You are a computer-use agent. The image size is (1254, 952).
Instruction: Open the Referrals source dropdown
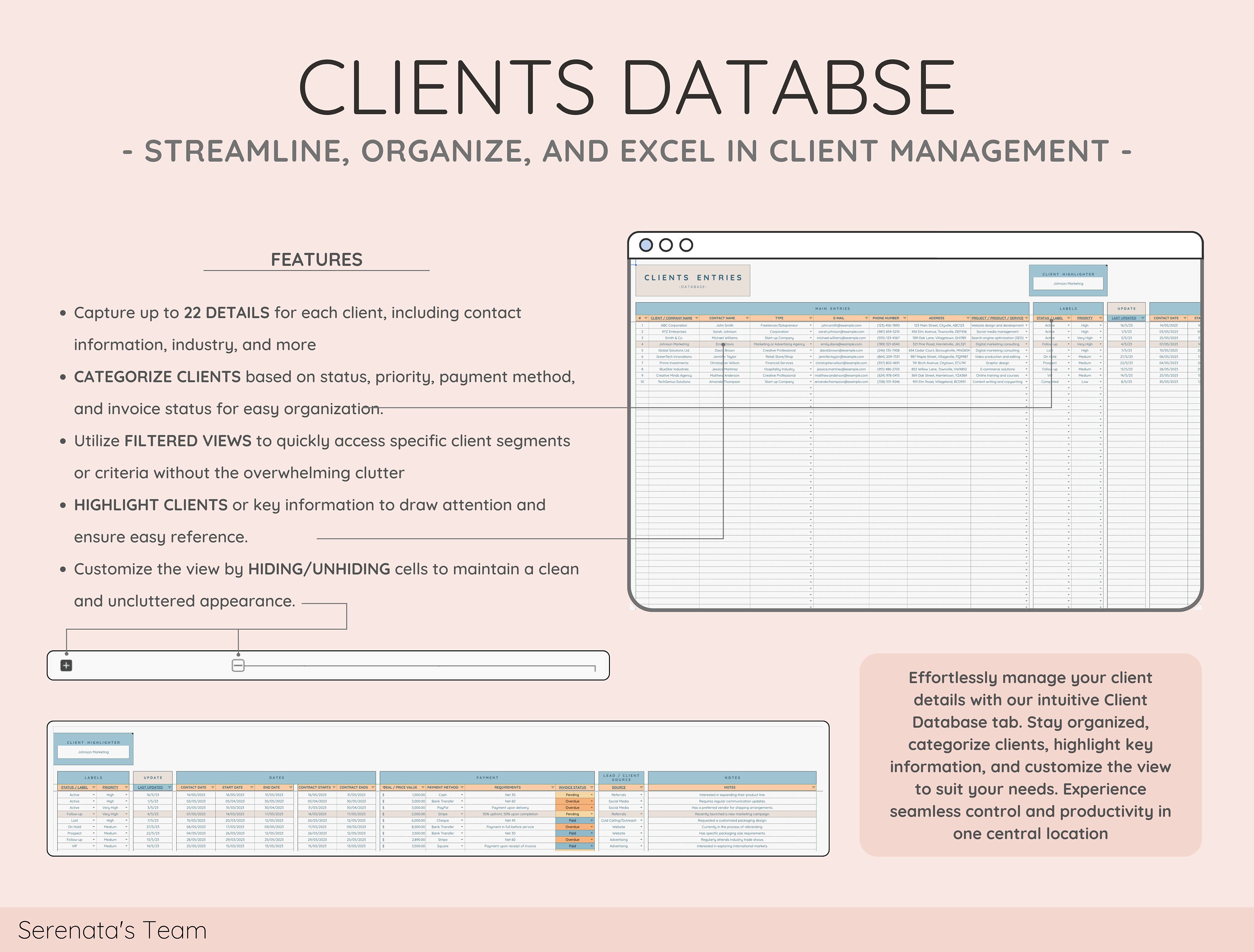coord(641,795)
